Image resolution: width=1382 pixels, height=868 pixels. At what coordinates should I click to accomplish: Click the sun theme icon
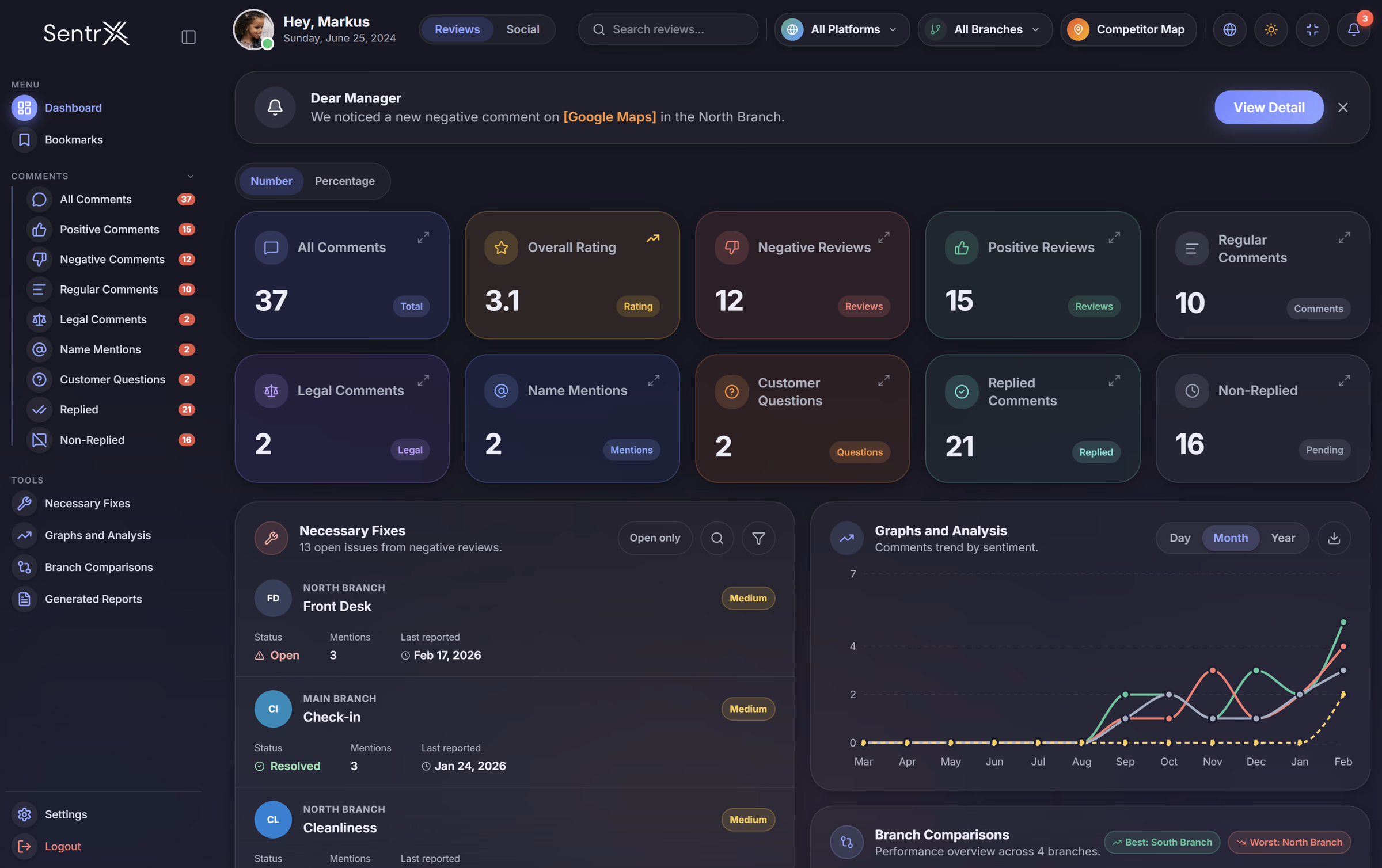pos(1271,29)
